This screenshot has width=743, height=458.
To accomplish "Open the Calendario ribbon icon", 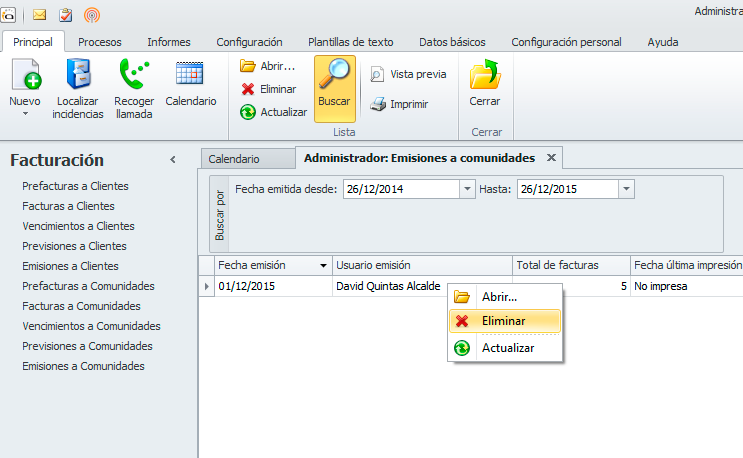I will click(190, 73).
